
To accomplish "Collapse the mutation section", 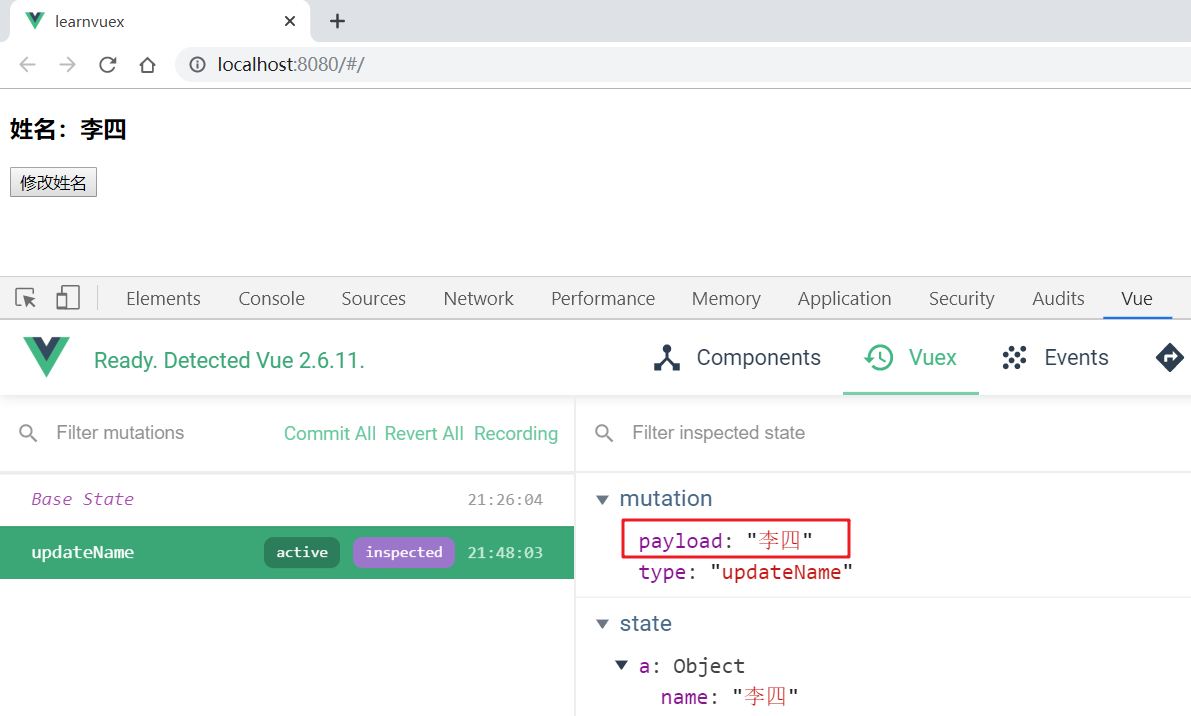I will pos(602,499).
